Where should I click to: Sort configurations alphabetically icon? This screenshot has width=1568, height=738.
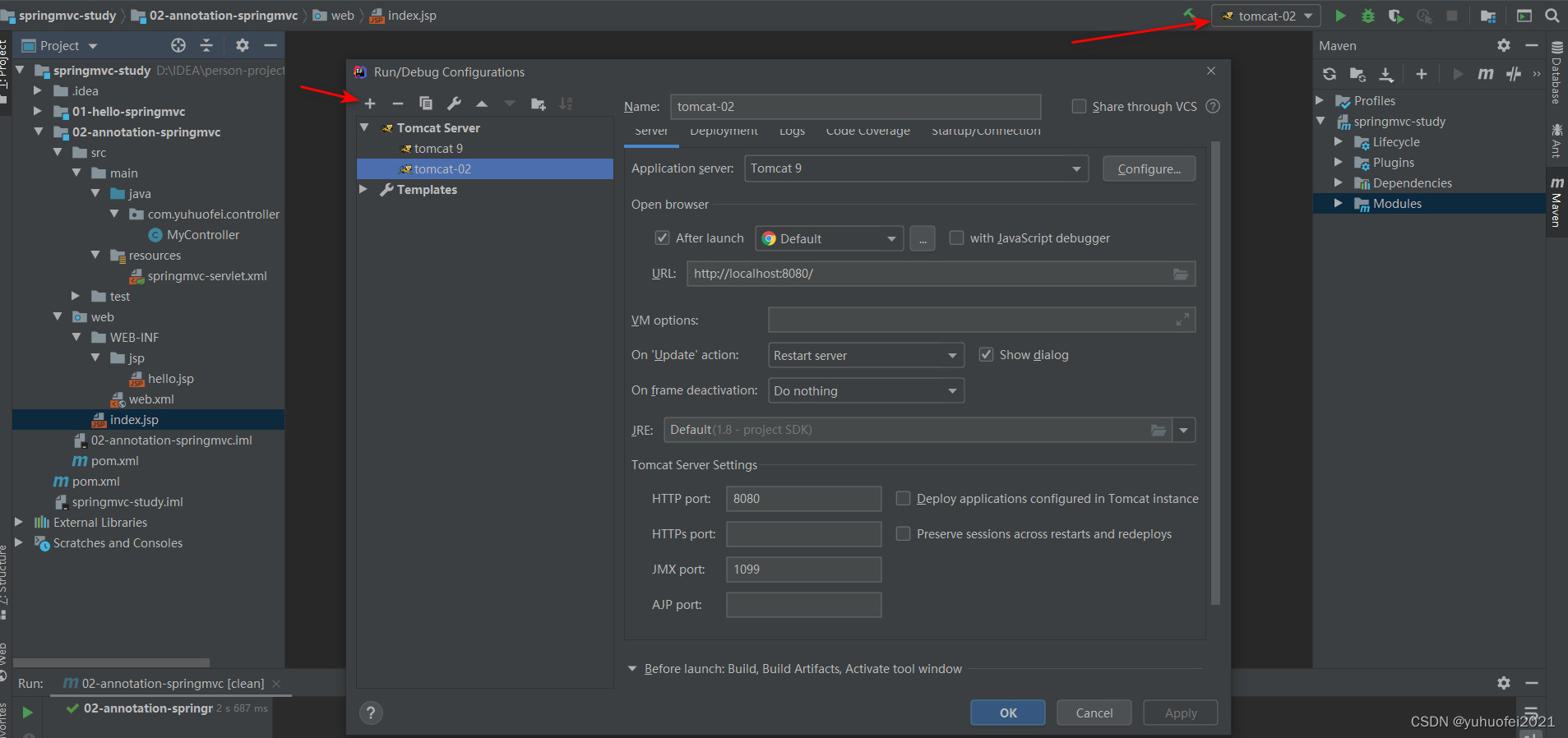point(566,104)
